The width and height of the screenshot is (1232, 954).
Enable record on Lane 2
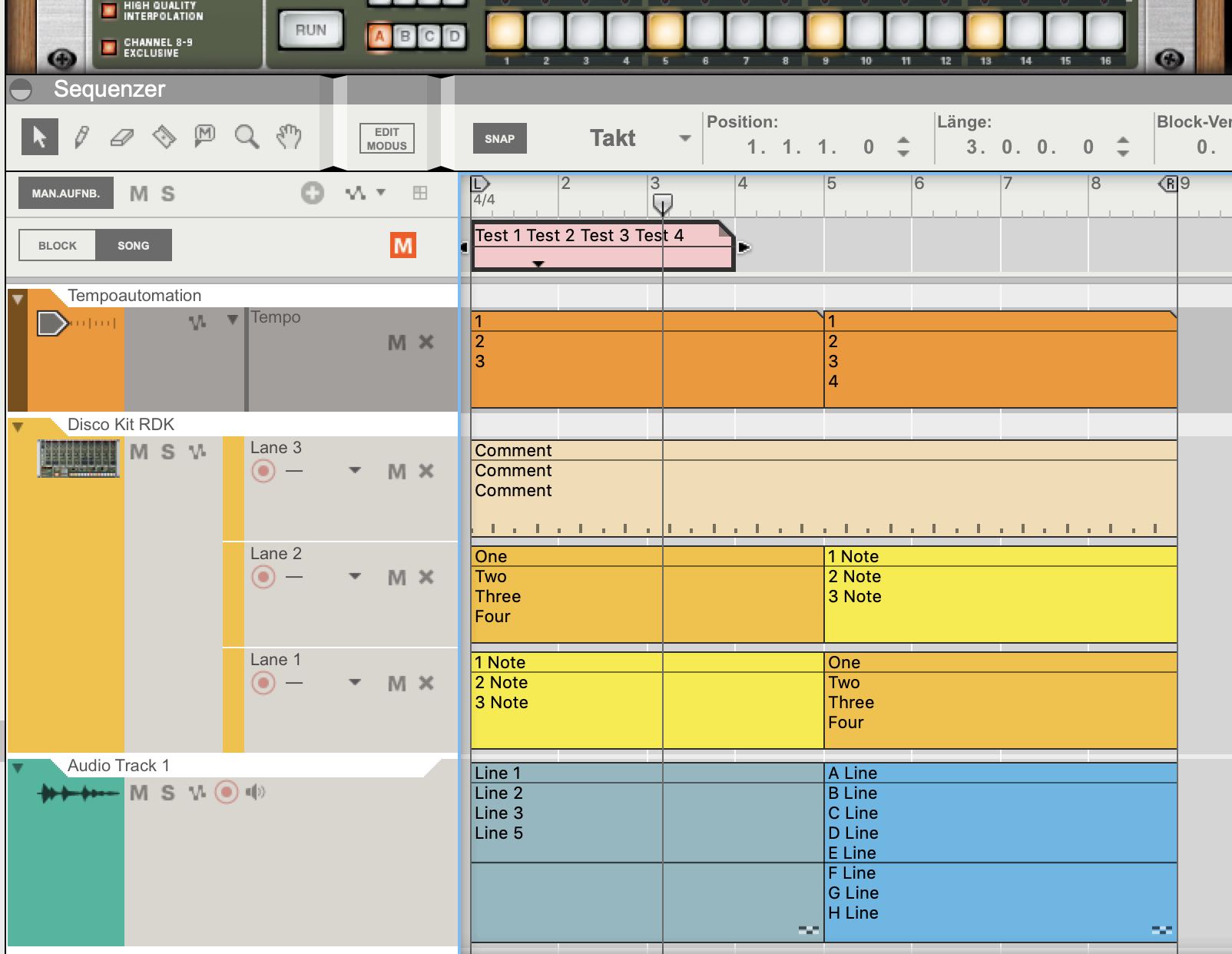coord(263,577)
